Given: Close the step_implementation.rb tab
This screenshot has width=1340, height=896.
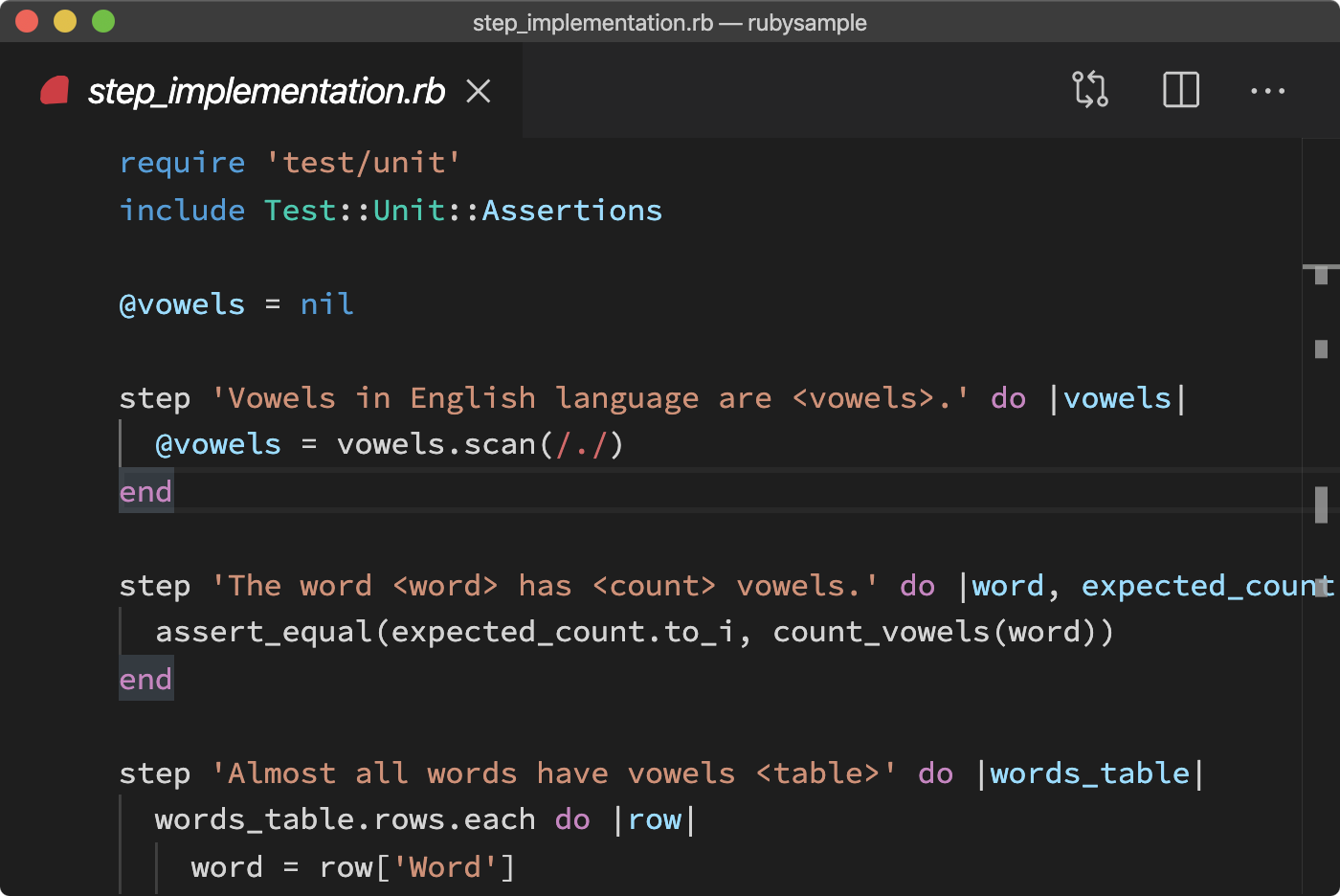Looking at the screenshot, I should click(479, 91).
